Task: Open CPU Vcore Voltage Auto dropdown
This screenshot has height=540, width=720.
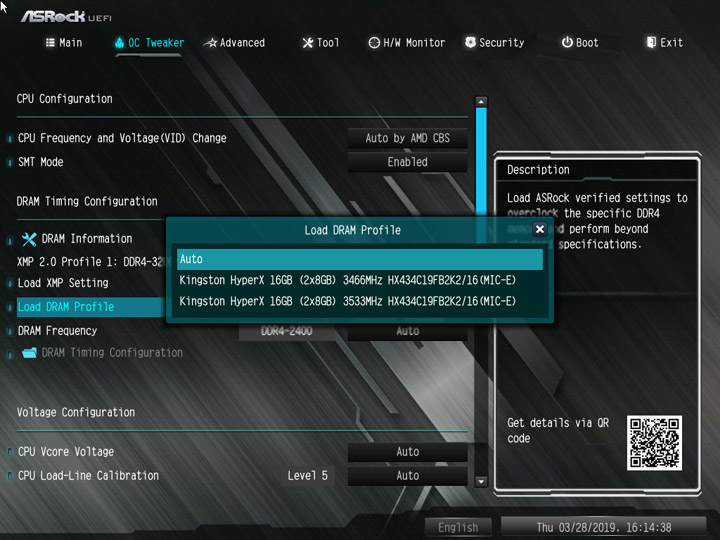Action: click(408, 452)
